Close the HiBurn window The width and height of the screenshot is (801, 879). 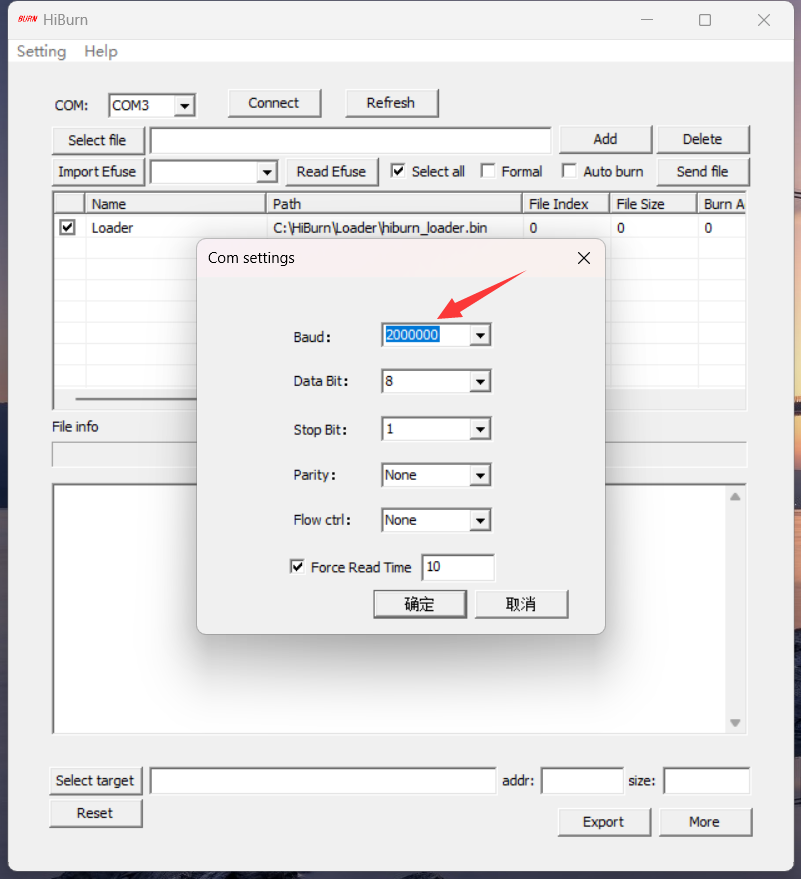tap(764, 20)
